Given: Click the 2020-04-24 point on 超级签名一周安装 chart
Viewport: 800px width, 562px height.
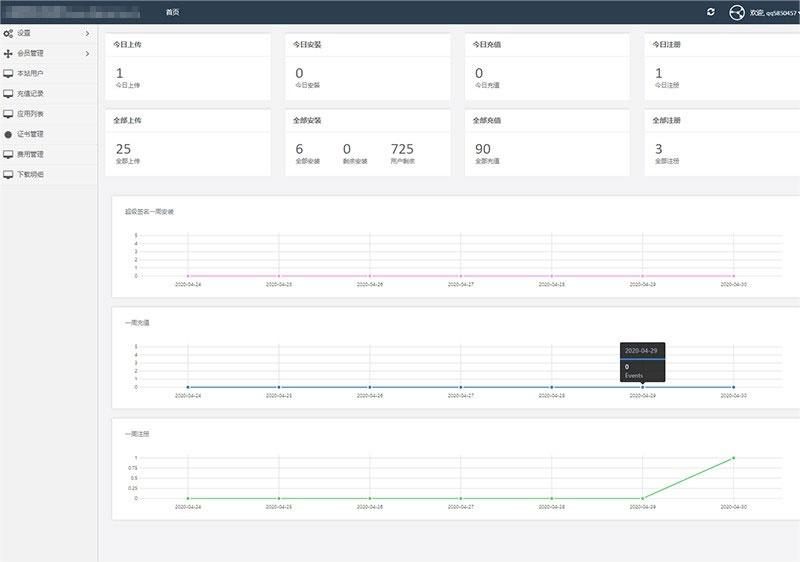Looking at the screenshot, I should pyautogui.click(x=187, y=276).
